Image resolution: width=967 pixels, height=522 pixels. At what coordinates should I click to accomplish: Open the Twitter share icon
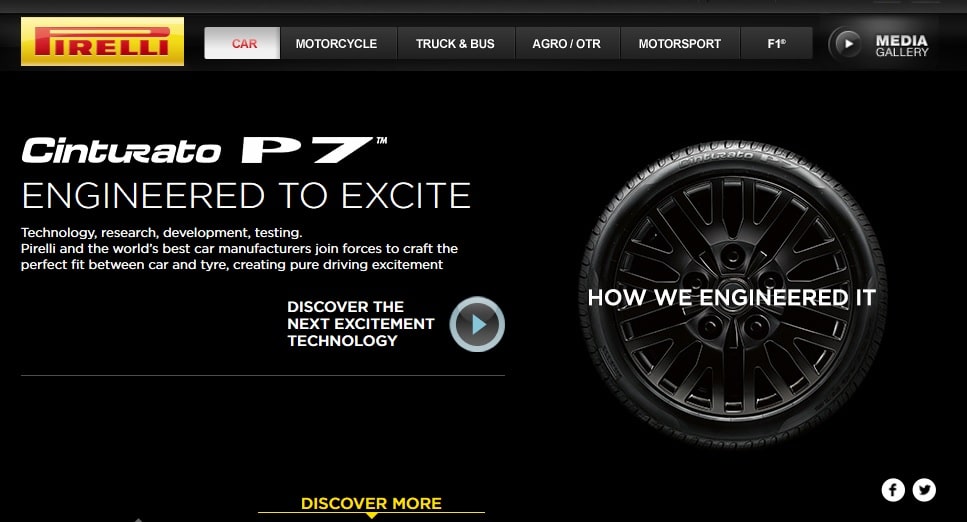pyautogui.click(x=924, y=490)
